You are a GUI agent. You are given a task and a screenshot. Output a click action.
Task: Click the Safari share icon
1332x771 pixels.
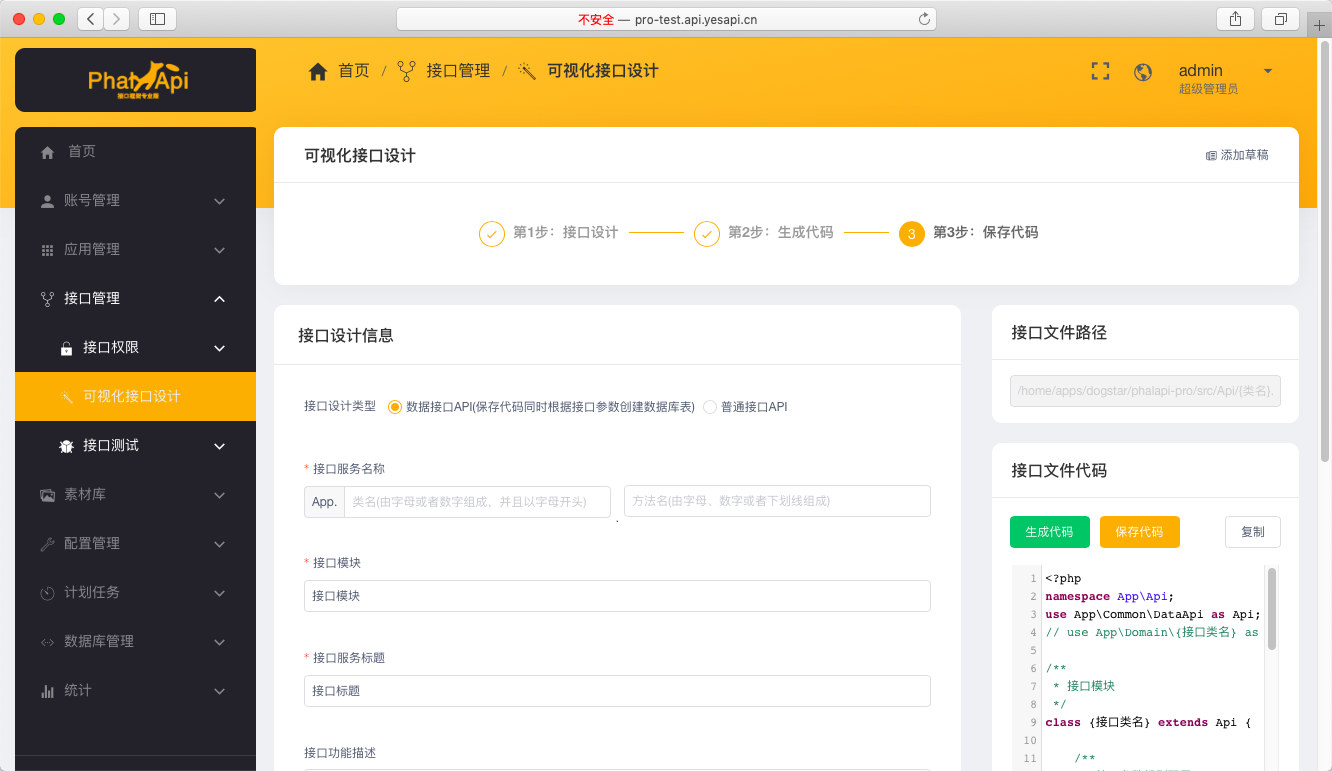click(x=1236, y=19)
